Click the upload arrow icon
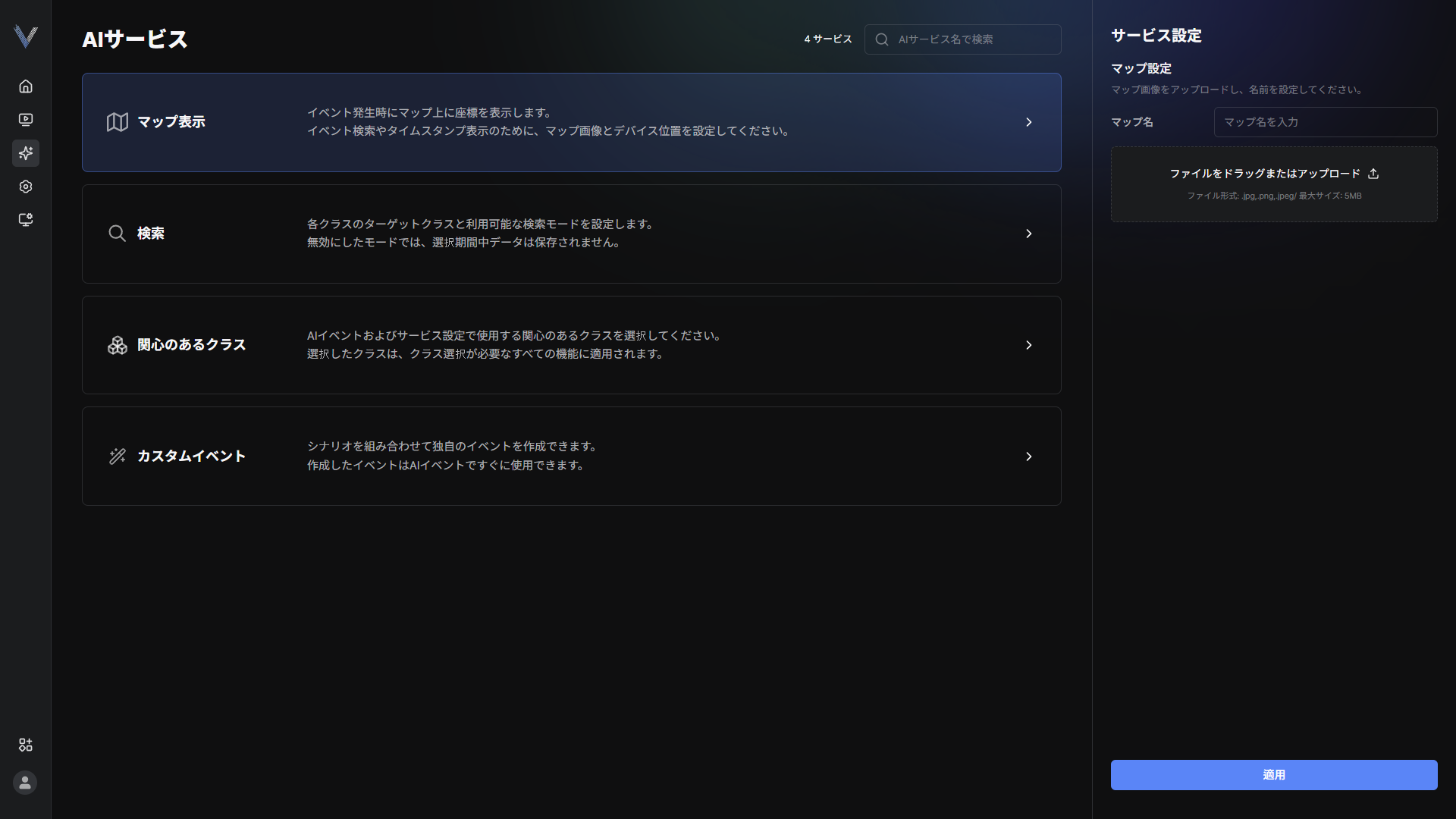This screenshot has height=819, width=1456. (1373, 174)
